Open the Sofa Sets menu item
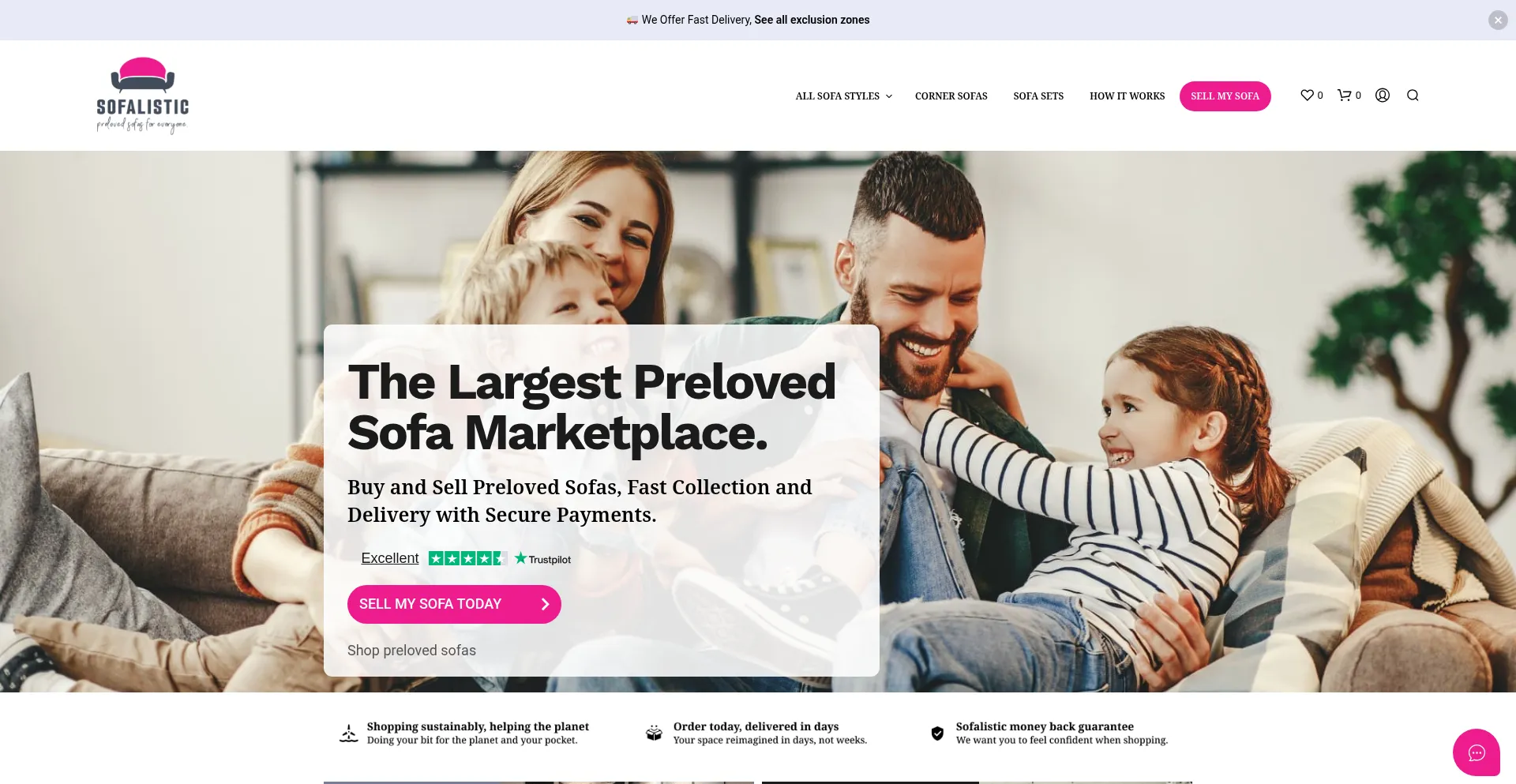This screenshot has height=784, width=1516. tap(1038, 96)
